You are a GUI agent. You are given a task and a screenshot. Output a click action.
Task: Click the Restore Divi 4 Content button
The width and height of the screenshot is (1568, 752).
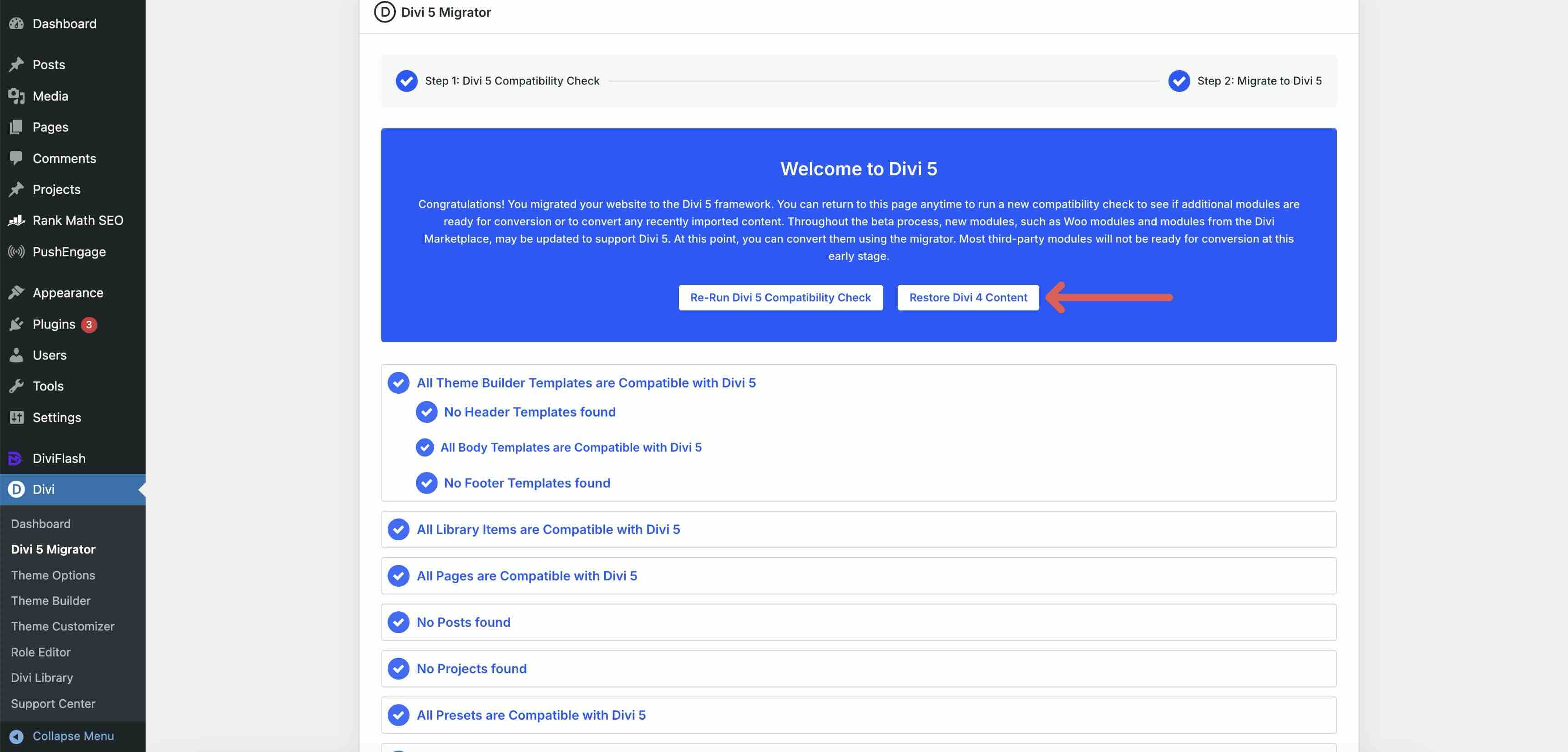pos(968,298)
